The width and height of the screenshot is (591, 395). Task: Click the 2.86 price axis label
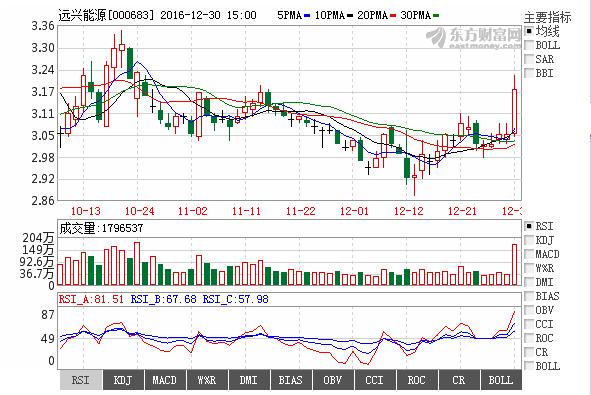pos(43,200)
